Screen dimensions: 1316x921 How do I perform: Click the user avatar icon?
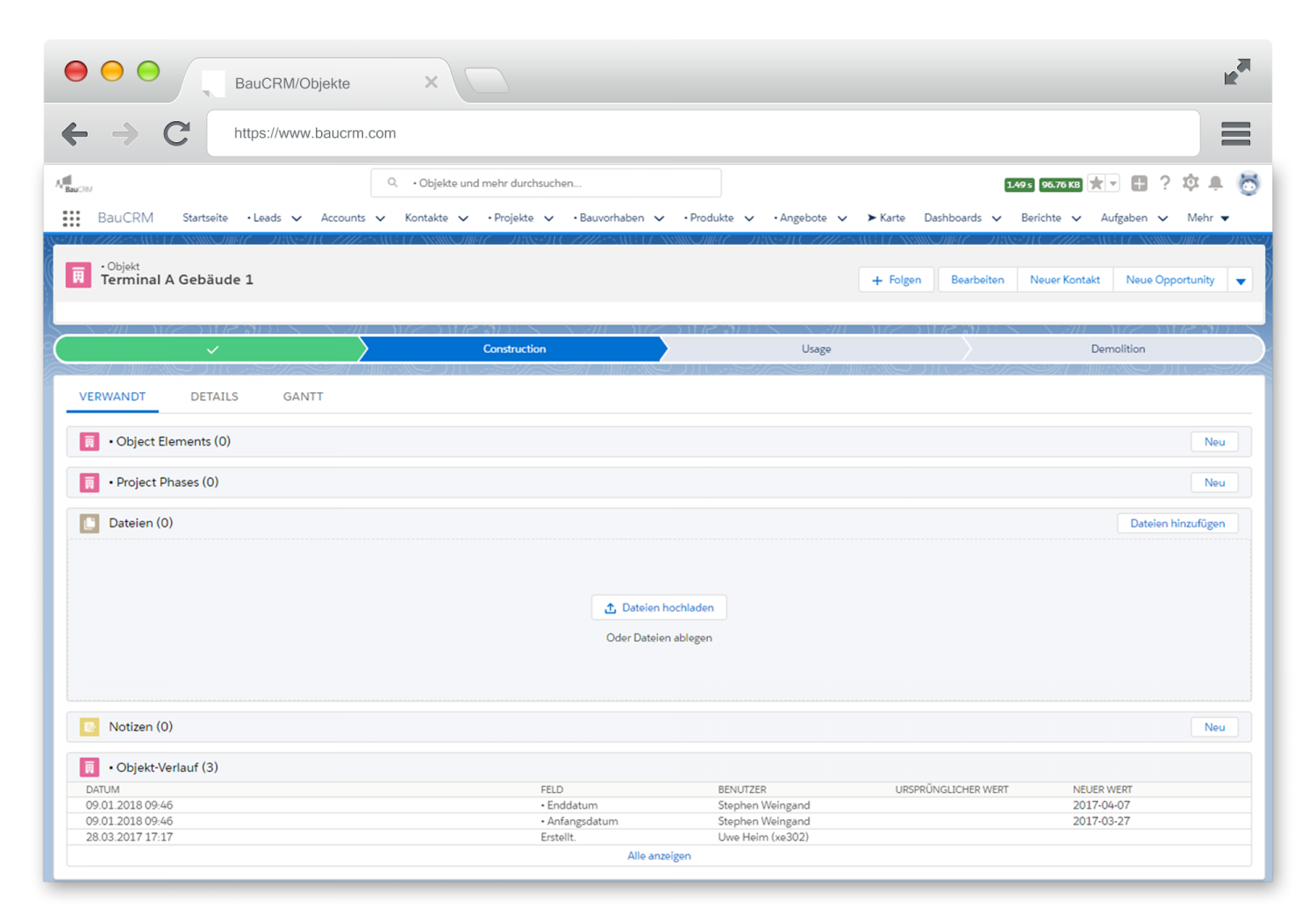tap(1248, 183)
